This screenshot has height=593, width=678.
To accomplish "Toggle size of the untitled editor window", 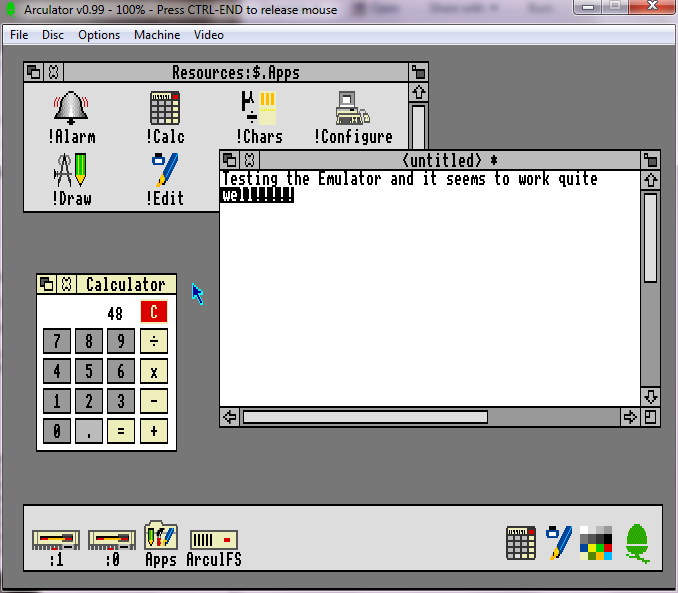I will pyautogui.click(x=651, y=160).
